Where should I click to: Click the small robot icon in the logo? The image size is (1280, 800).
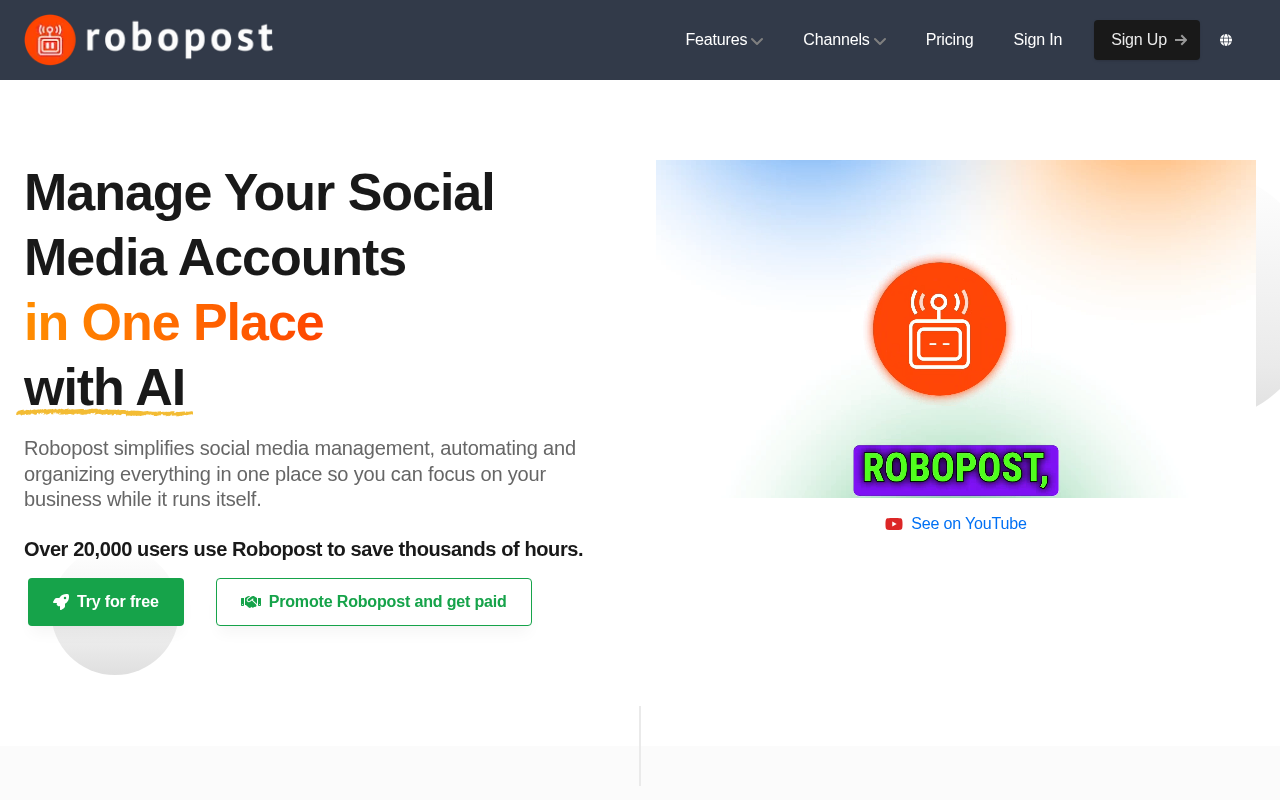tap(50, 40)
